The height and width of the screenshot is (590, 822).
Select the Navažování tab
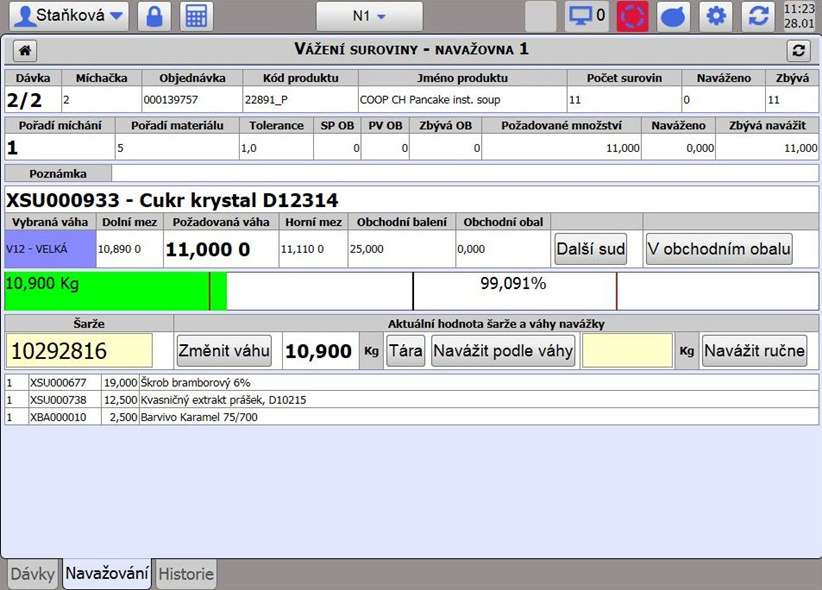(107, 573)
